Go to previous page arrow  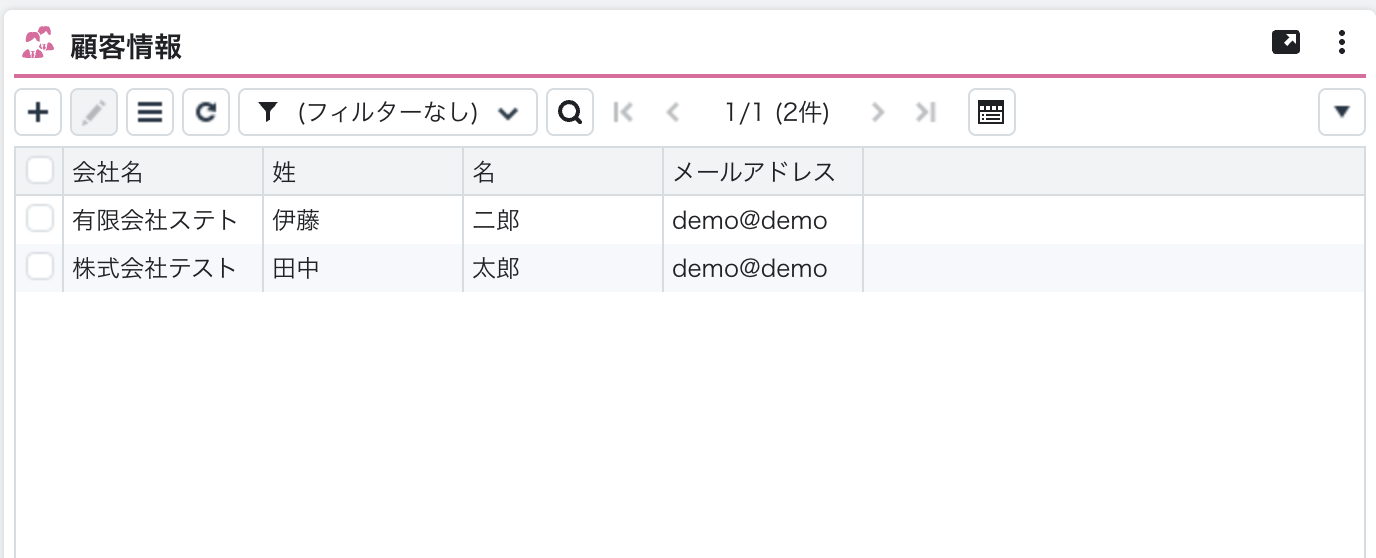coord(673,112)
